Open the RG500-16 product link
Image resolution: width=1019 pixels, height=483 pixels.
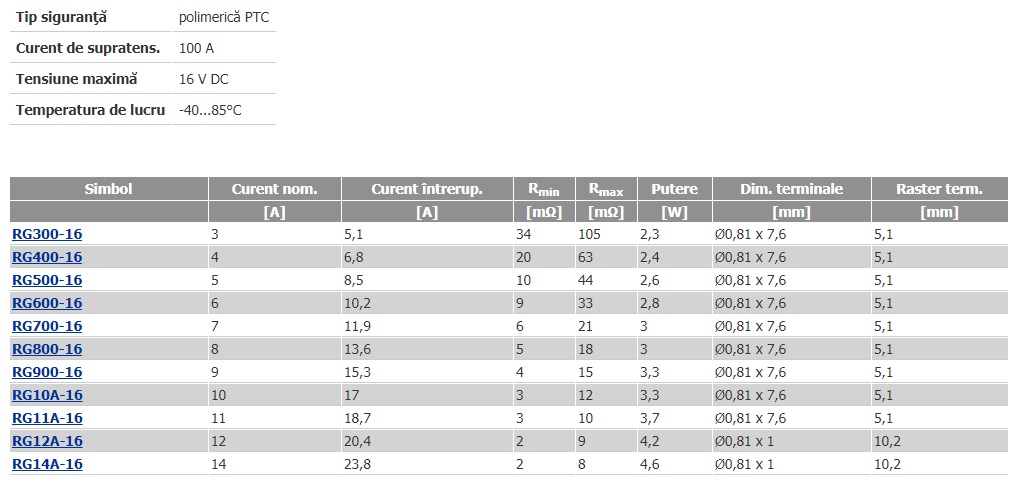(x=47, y=280)
